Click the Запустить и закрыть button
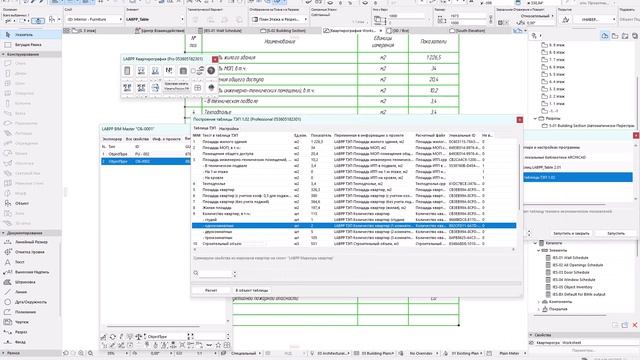Image resolution: width=640 pixels, height=360 pixels. tap(571, 233)
